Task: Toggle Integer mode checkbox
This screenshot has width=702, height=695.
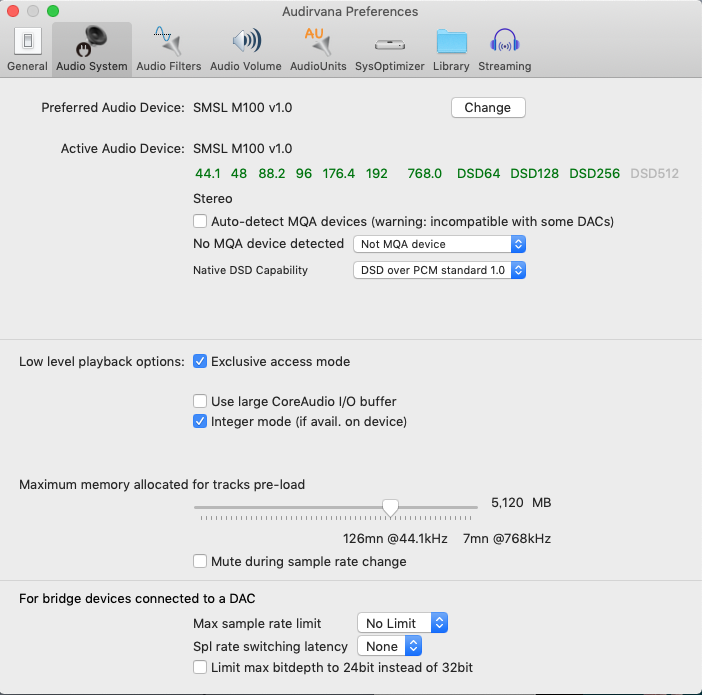Action: pyautogui.click(x=200, y=421)
